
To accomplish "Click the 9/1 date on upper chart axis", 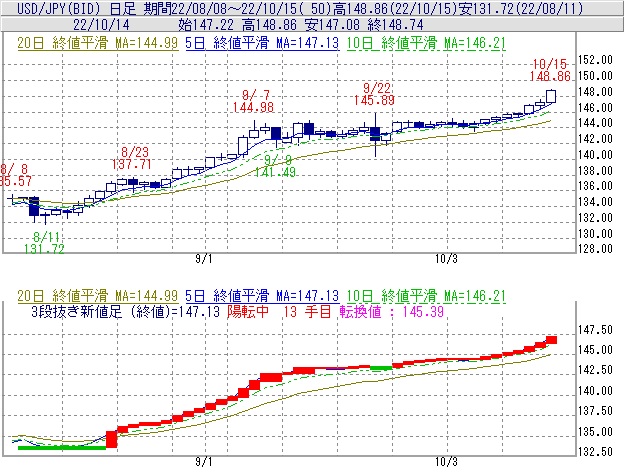I will 204,259.
